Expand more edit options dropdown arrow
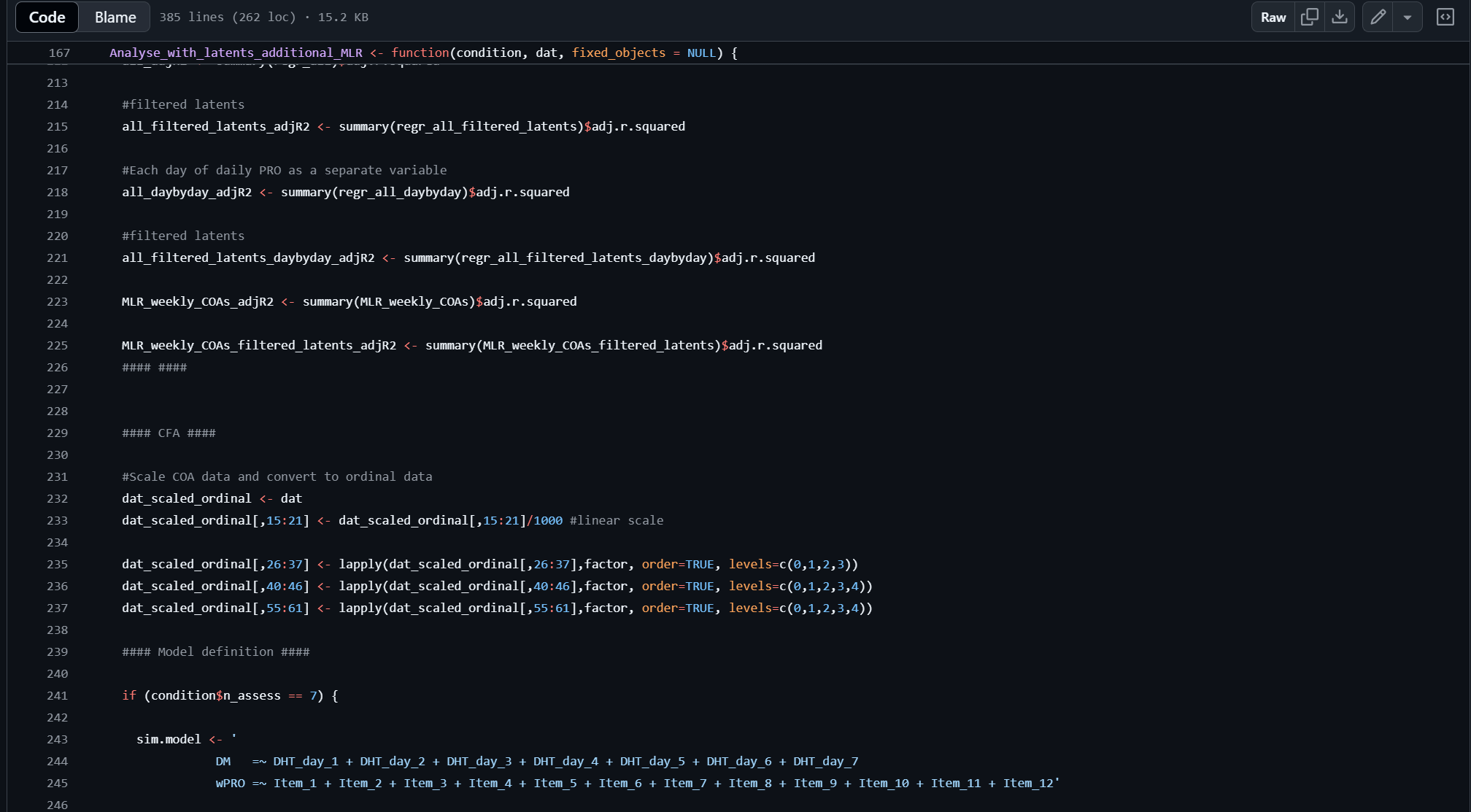The width and height of the screenshot is (1471, 812). point(1408,18)
